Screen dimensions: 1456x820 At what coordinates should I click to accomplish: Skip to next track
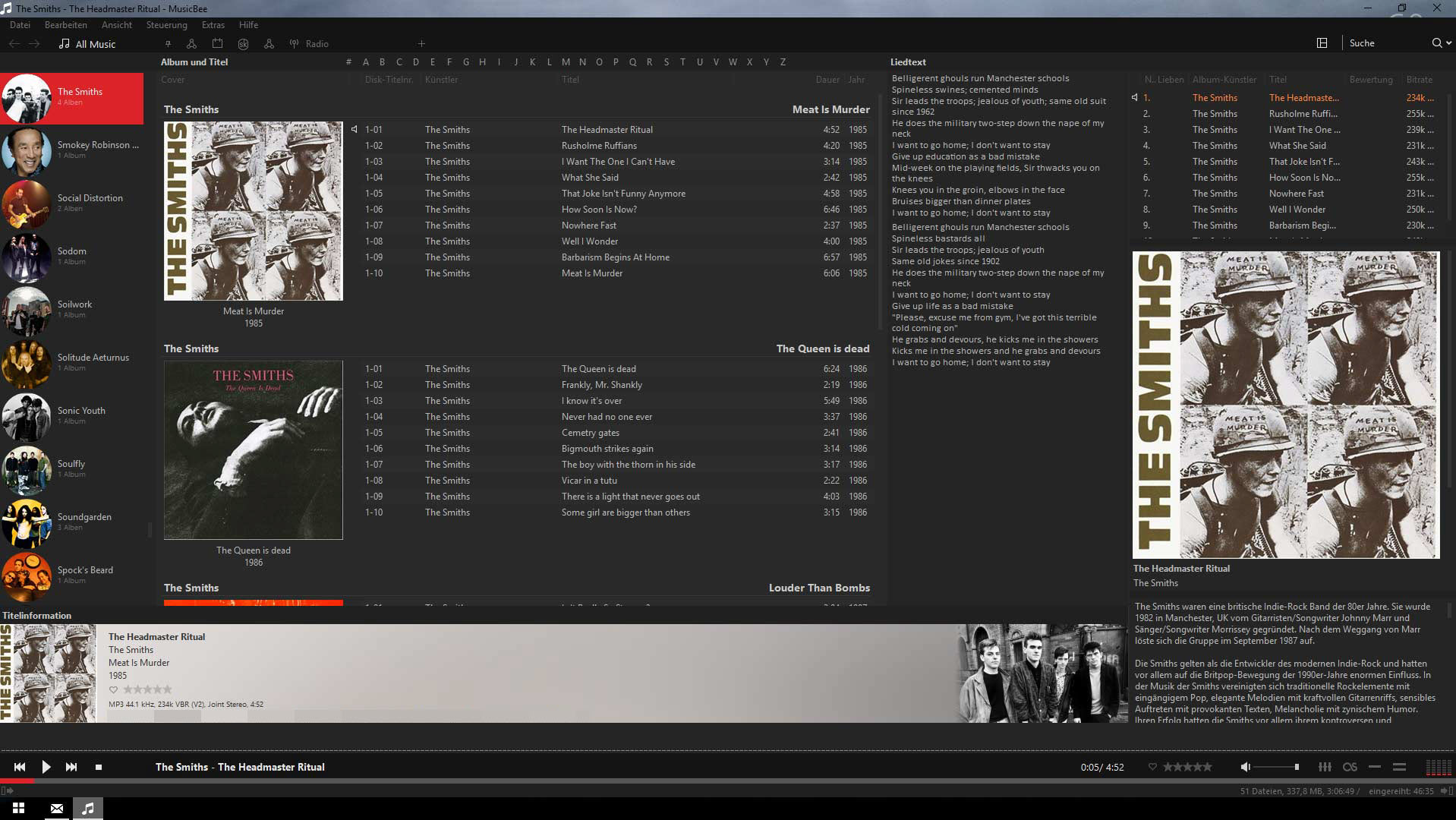71,767
